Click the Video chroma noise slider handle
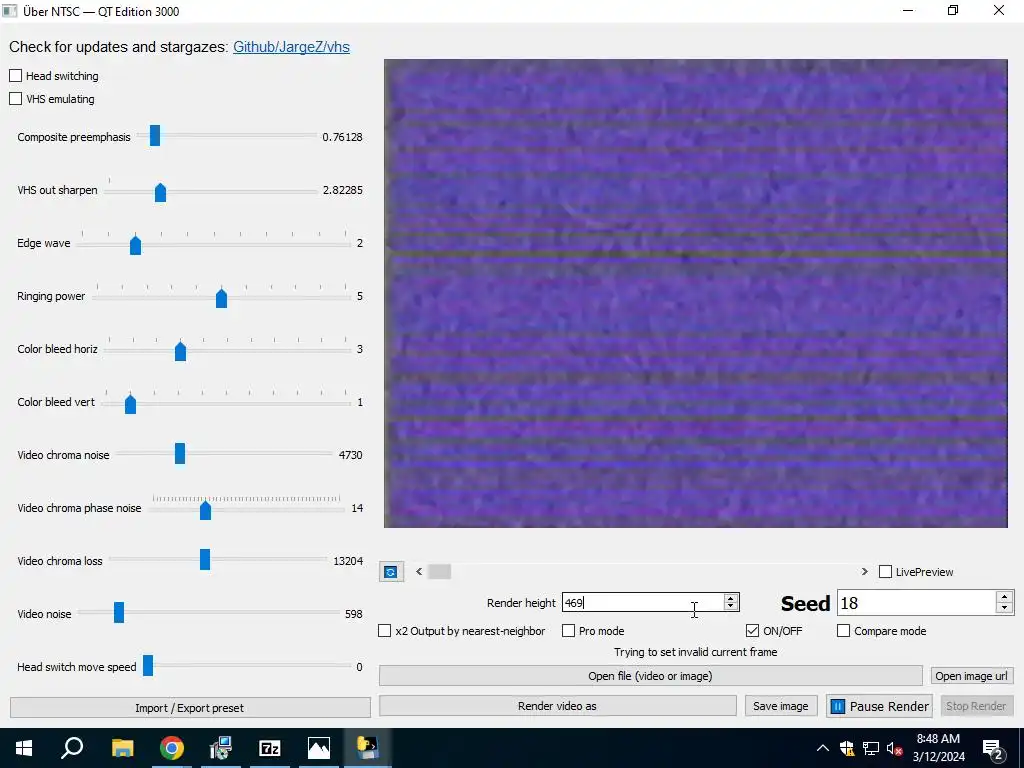The height and width of the screenshot is (768, 1024). pyautogui.click(x=180, y=454)
